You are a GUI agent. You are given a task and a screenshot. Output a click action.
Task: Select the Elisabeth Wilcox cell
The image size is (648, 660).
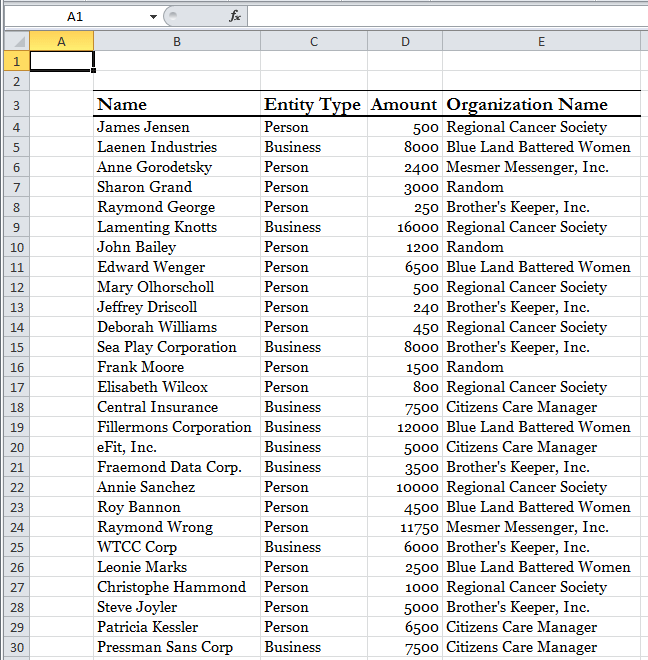coord(177,387)
